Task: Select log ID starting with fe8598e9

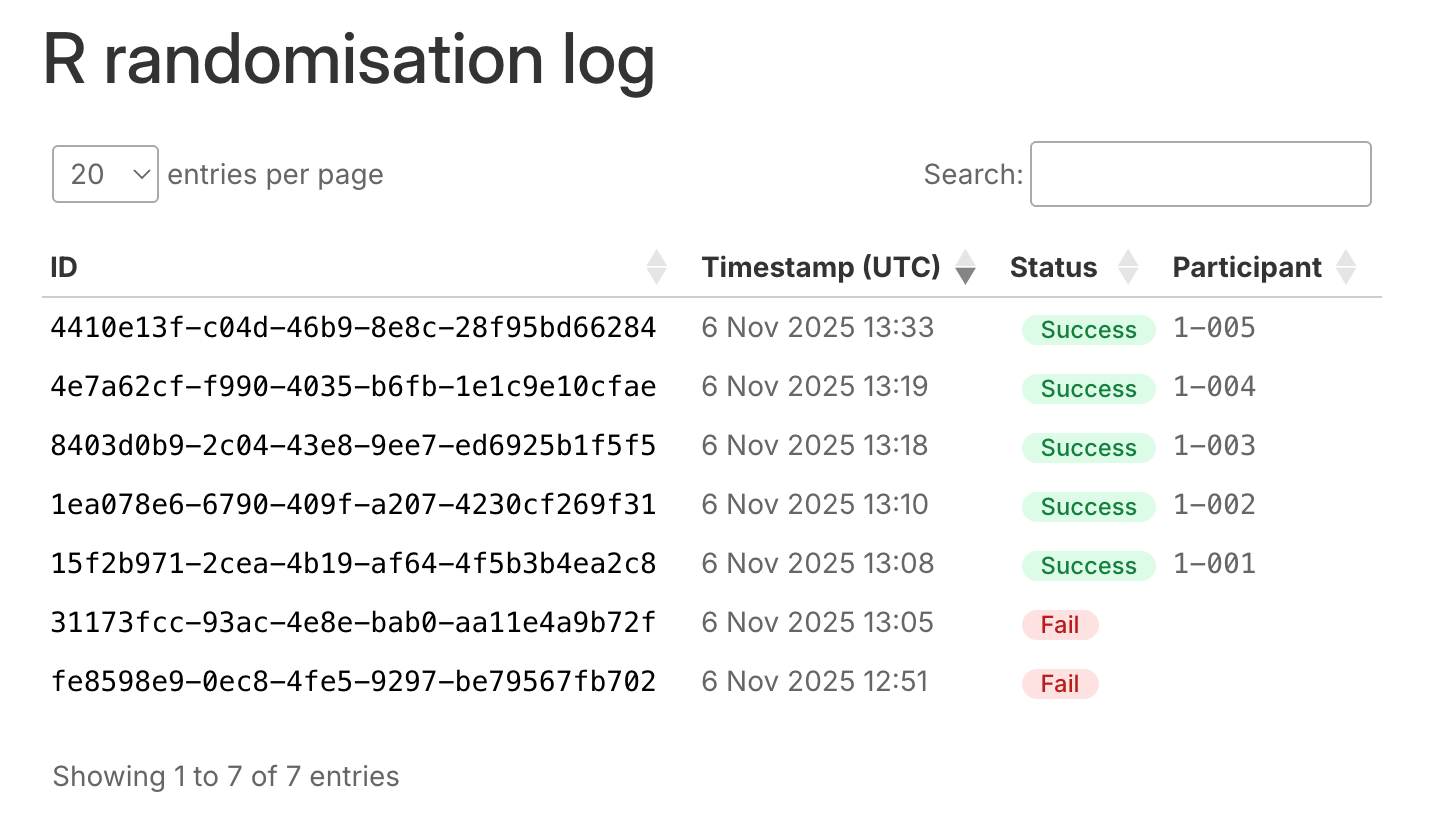Action: [x=353, y=681]
